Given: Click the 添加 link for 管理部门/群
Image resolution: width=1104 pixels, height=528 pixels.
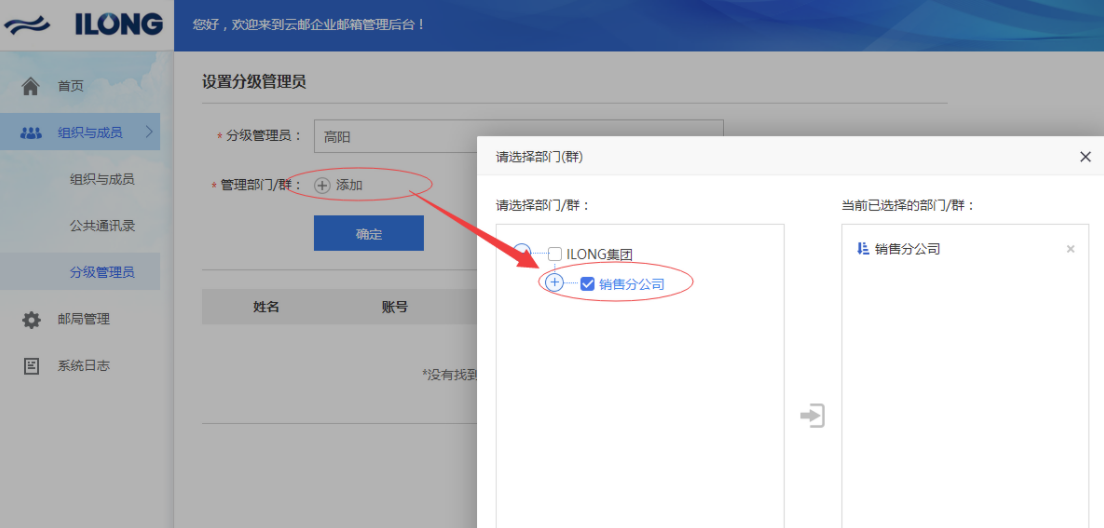Looking at the screenshot, I should pyautogui.click(x=349, y=185).
